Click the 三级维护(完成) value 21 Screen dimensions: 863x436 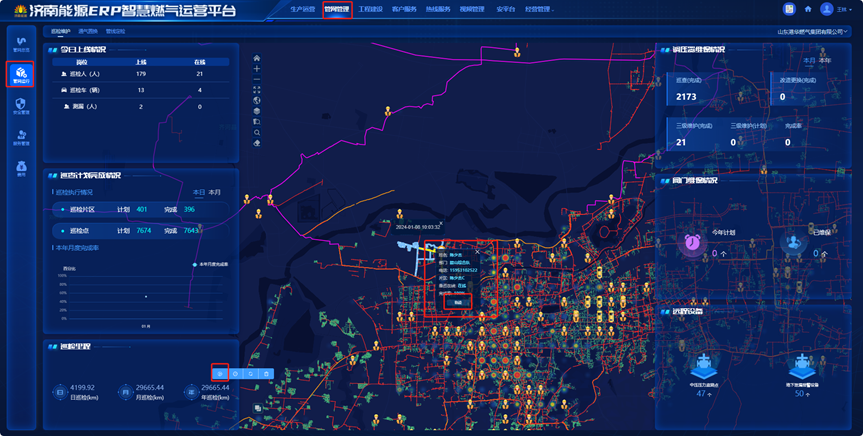681,143
